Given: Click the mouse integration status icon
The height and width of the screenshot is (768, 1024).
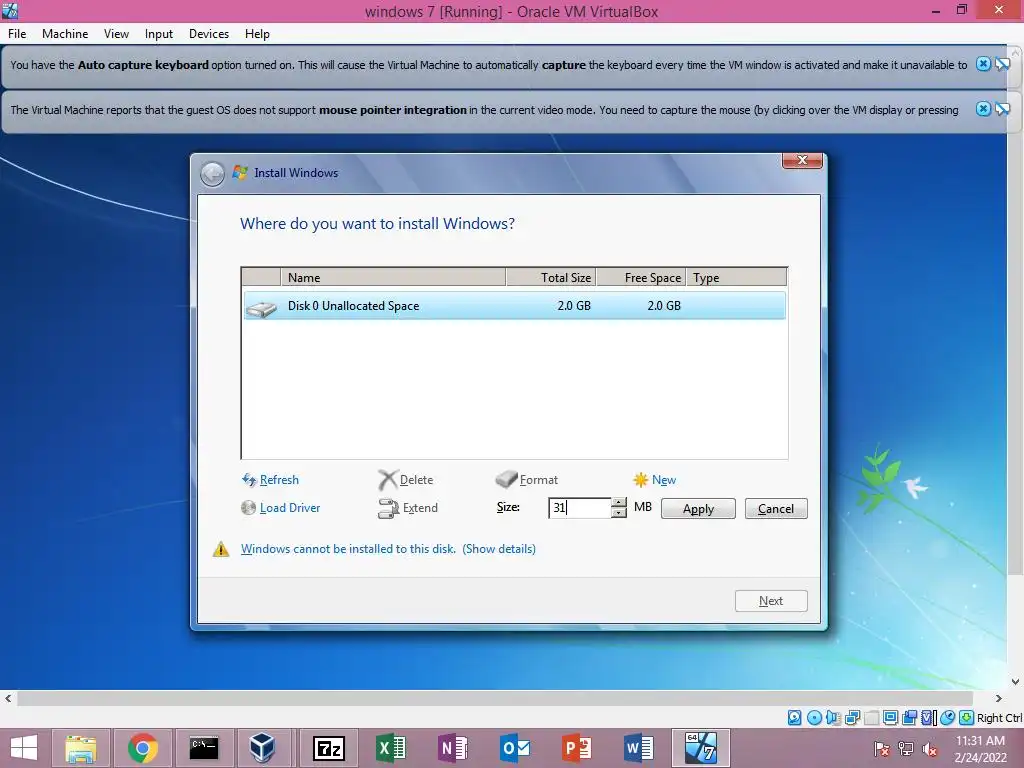Looking at the screenshot, I should 948,718.
